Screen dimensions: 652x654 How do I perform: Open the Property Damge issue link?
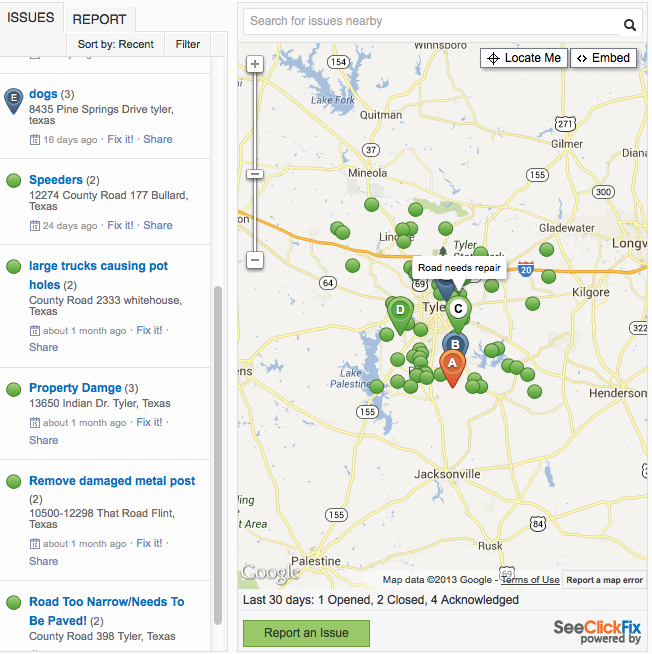[x=75, y=388]
